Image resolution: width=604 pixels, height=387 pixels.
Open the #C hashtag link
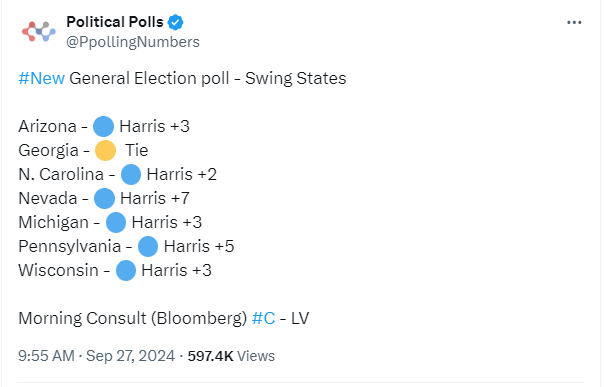coord(263,318)
